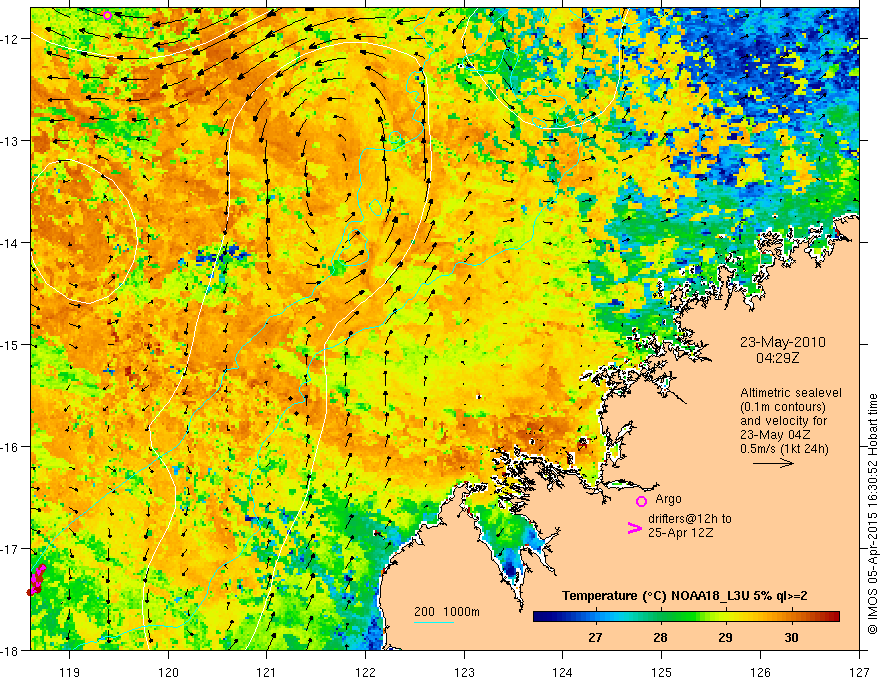Viewport: 880px width, 680px height.
Task: Click the magenta drifter arrowhead legend symbol
Action: click(x=634, y=528)
